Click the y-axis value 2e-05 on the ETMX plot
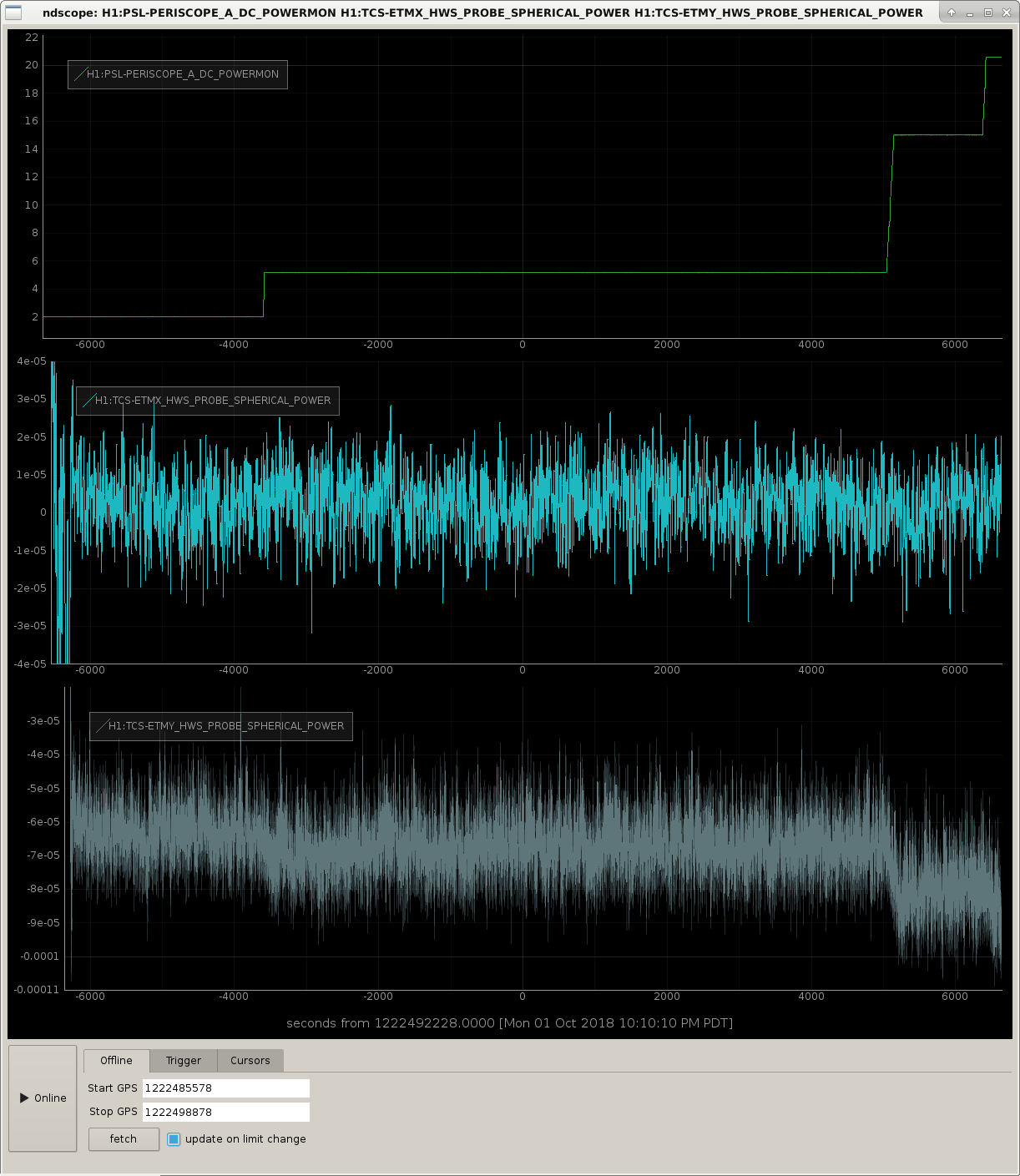1020x1176 pixels. coord(32,437)
